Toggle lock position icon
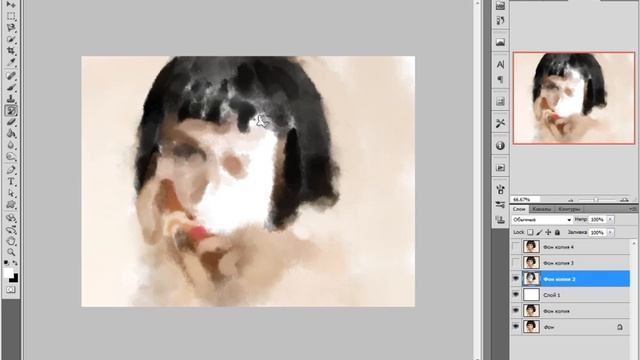 pyautogui.click(x=548, y=232)
